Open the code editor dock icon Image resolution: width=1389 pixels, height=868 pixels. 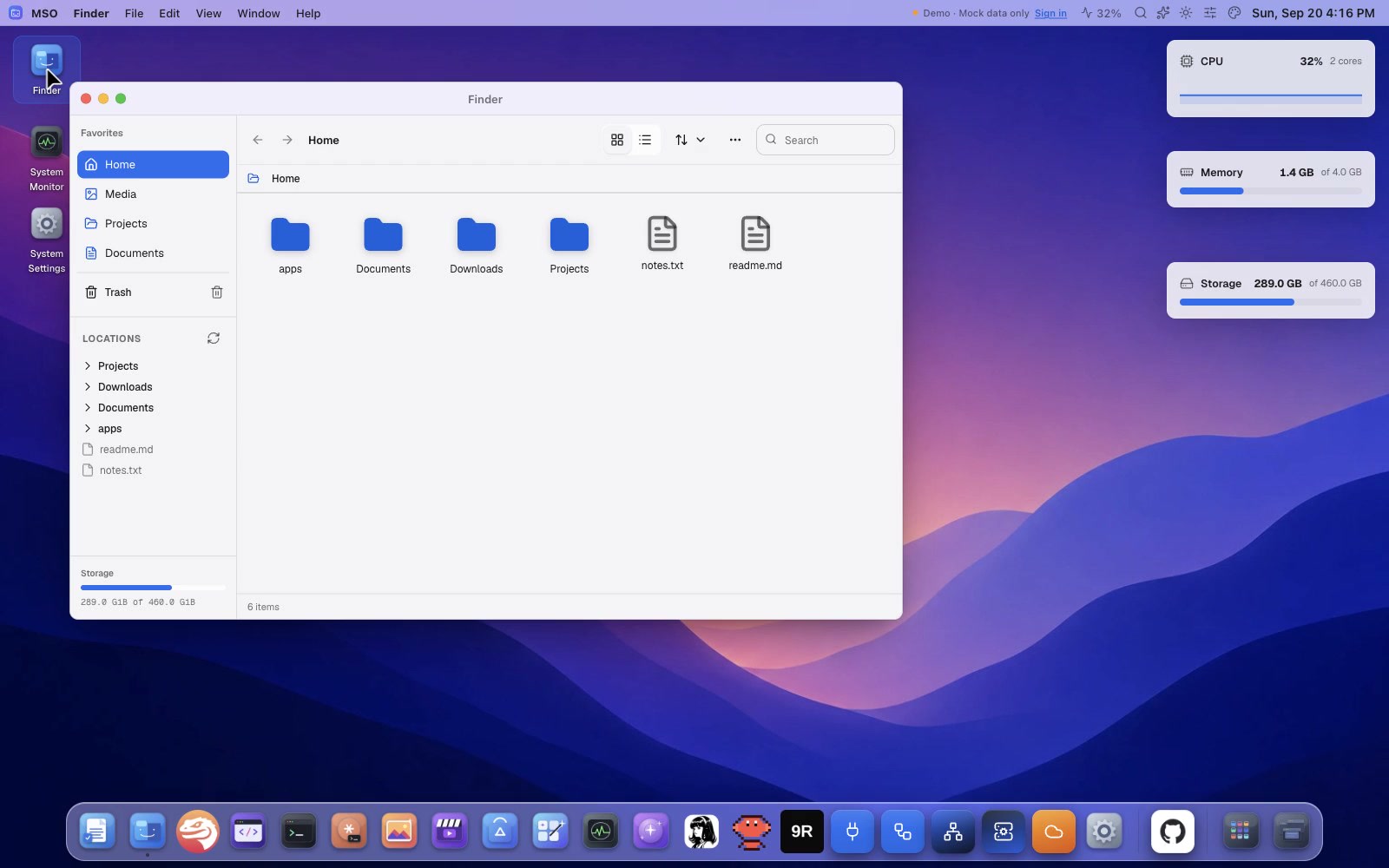coord(248,832)
